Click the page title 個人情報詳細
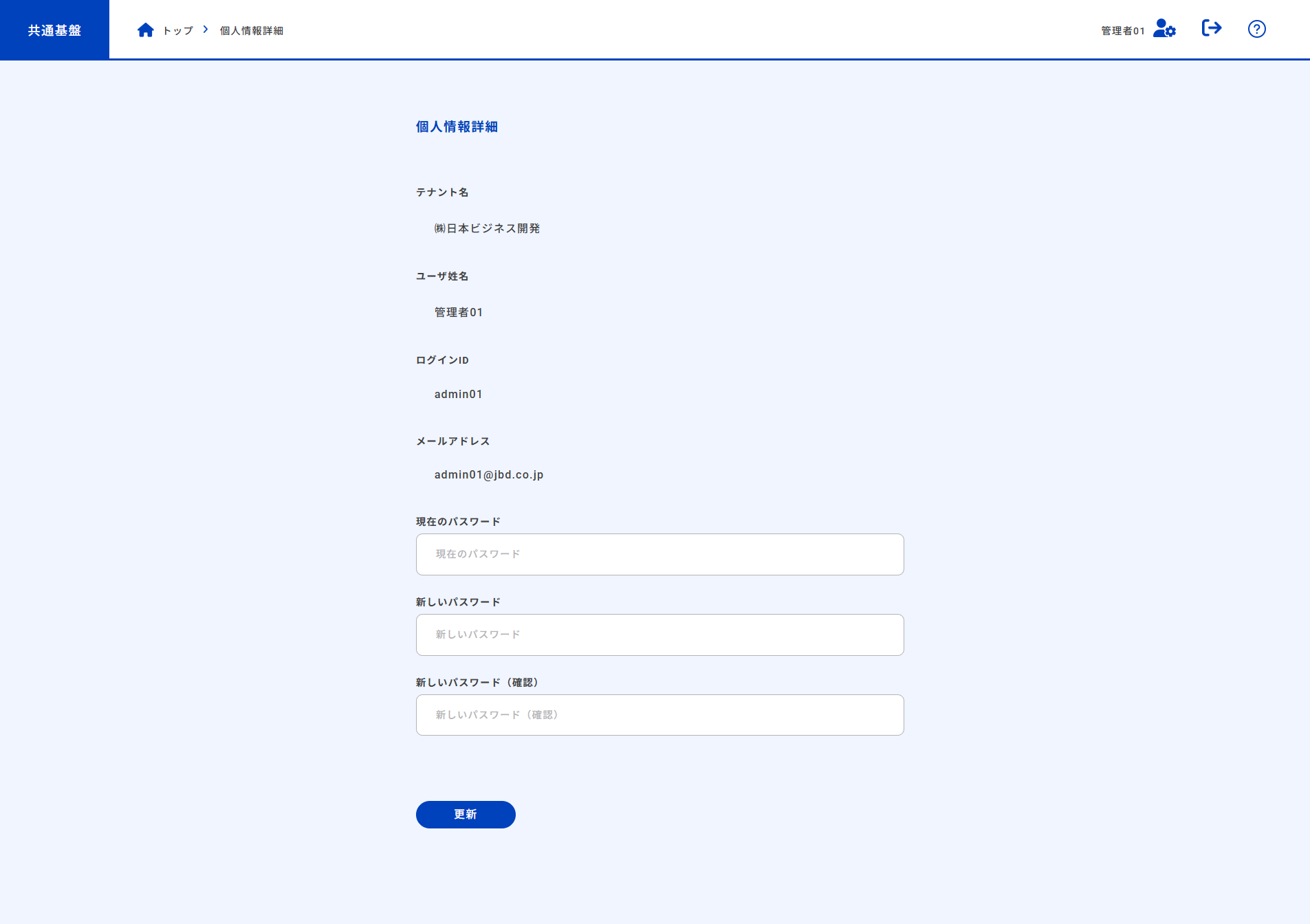 click(456, 126)
